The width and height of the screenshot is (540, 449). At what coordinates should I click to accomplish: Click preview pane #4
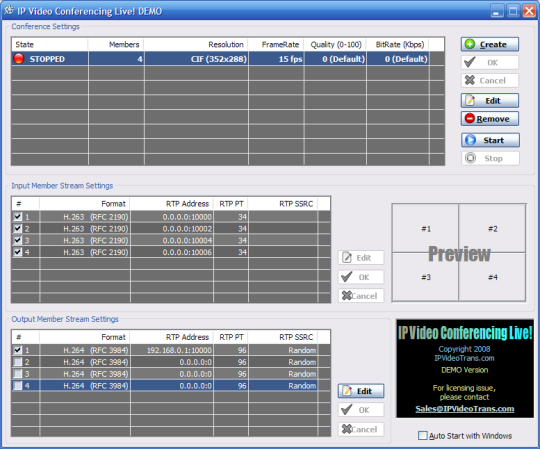click(x=492, y=277)
